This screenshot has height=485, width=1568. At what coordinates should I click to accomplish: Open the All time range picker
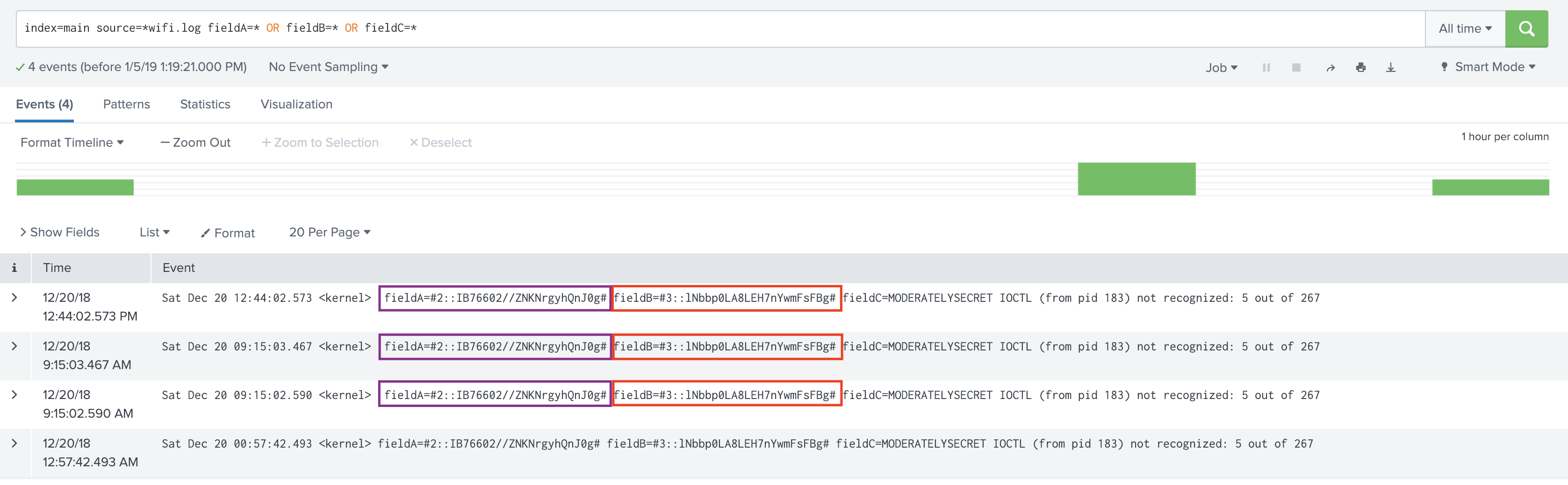pyautogui.click(x=1465, y=28)
